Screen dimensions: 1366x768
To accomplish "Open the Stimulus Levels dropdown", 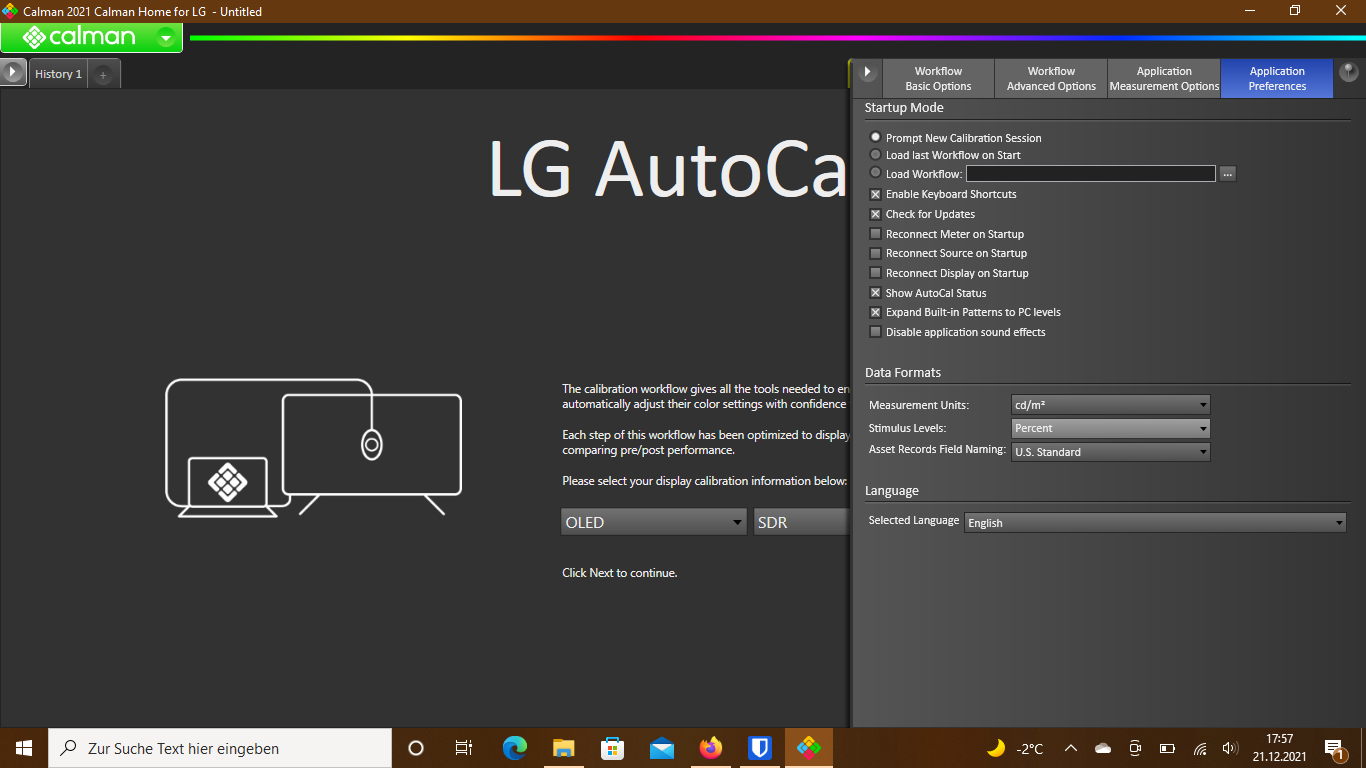I will point(1111,428).
